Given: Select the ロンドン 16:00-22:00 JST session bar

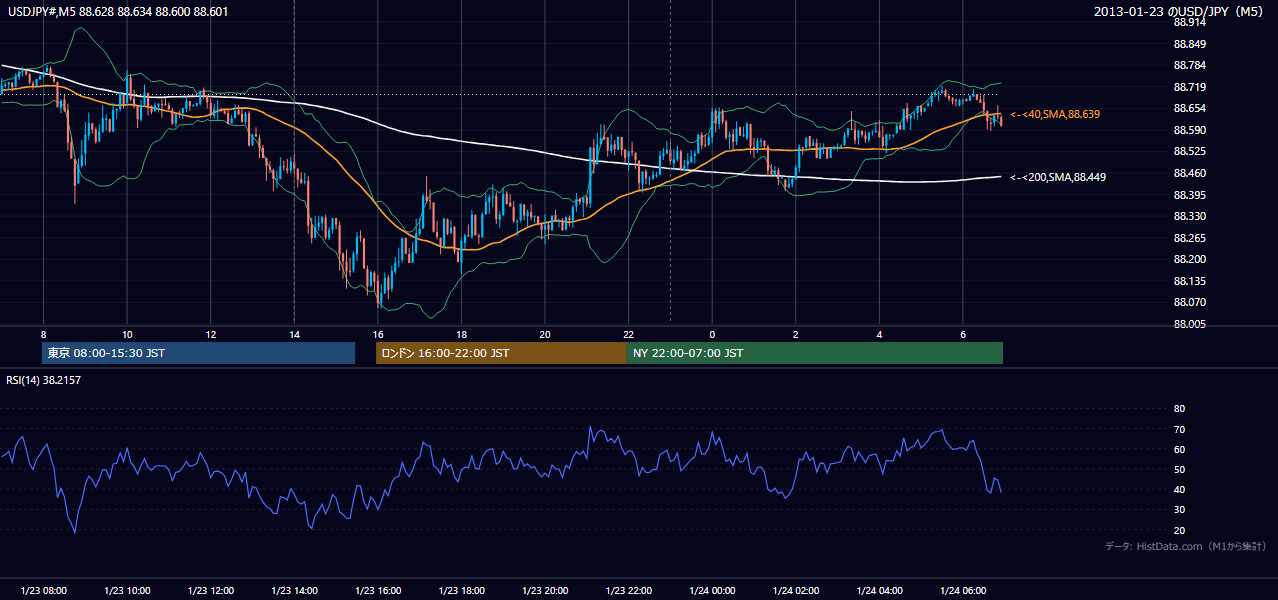Looking at the screenshot, I should (x=501, y=353).
